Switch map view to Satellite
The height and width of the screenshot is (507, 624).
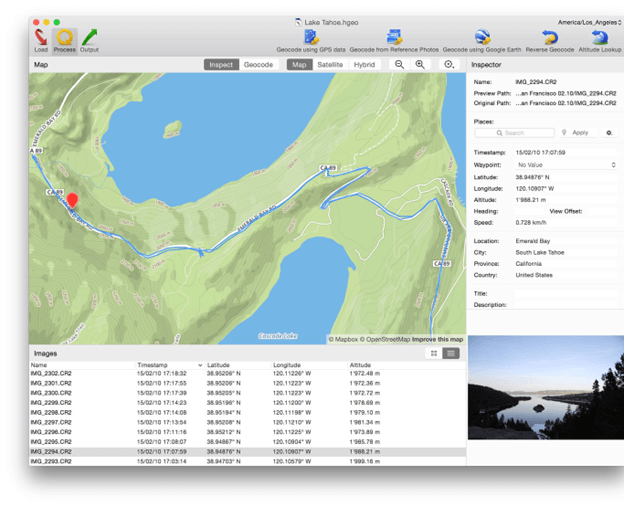[330, 64]
